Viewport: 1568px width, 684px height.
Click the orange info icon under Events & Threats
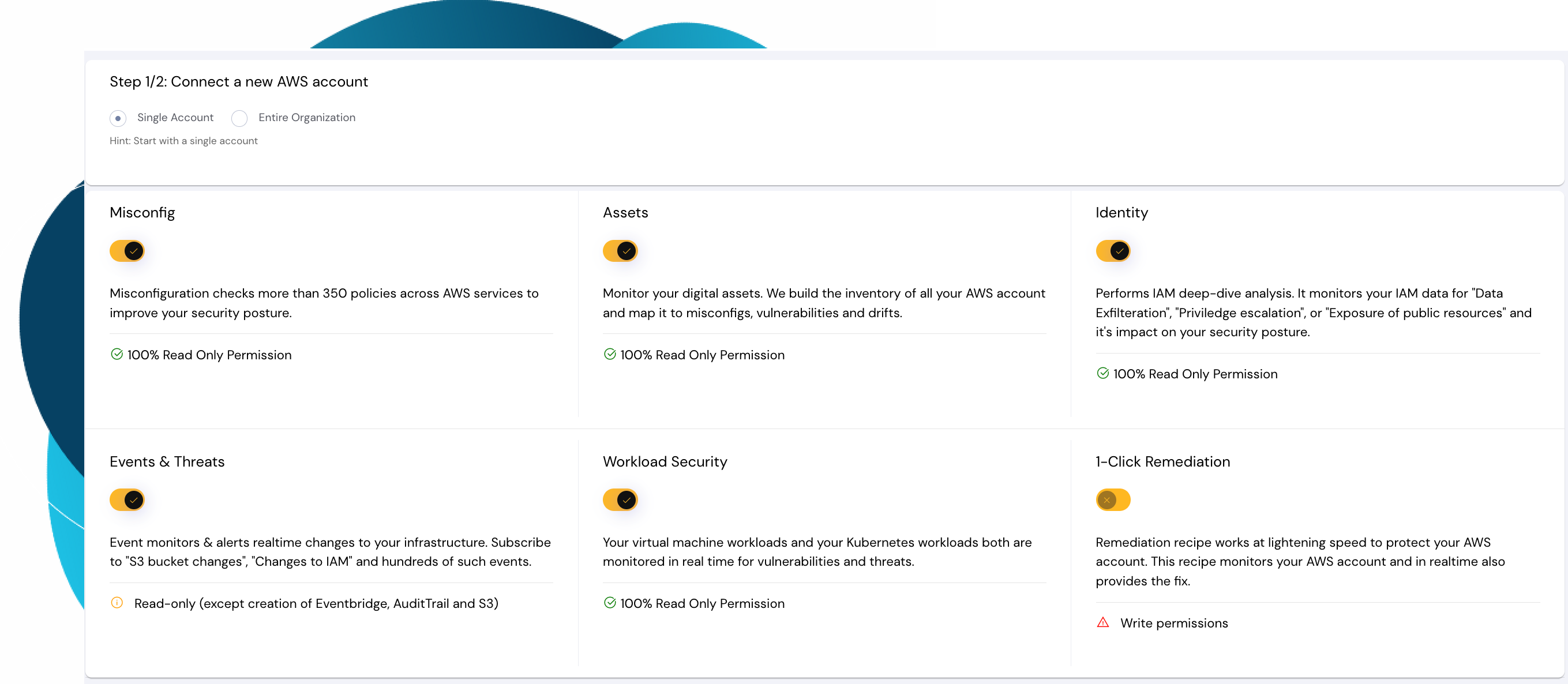(117, 603)
